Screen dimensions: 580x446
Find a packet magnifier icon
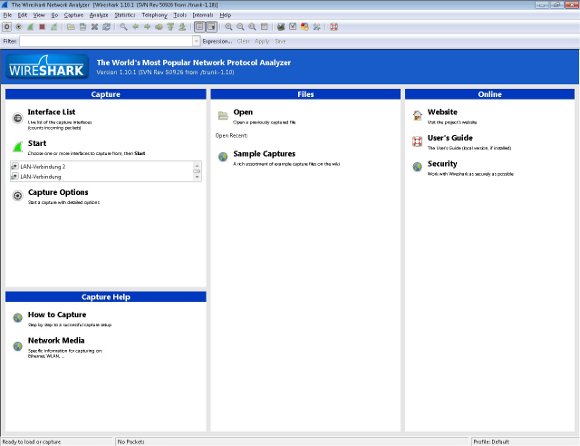[123, 27]
